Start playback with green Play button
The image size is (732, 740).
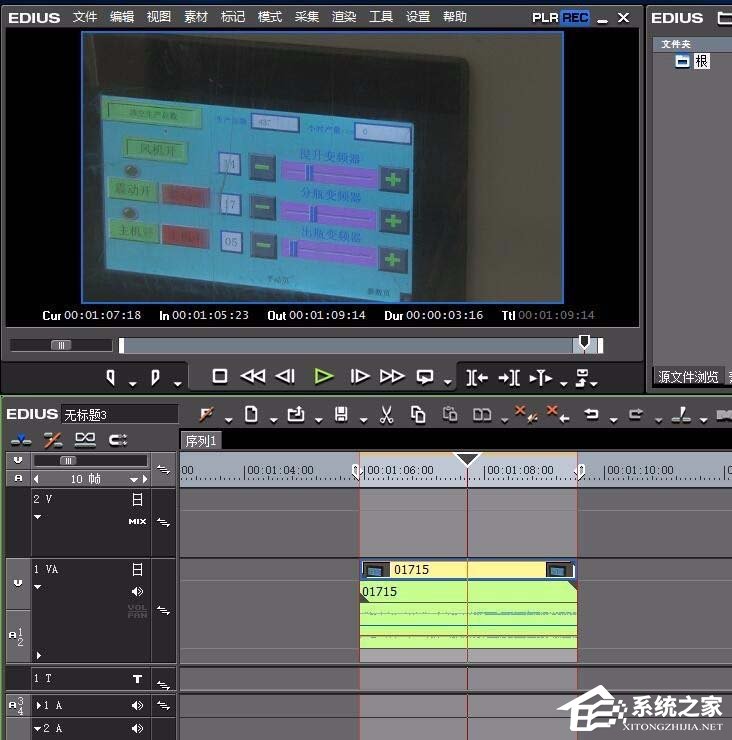pos(324,376)
